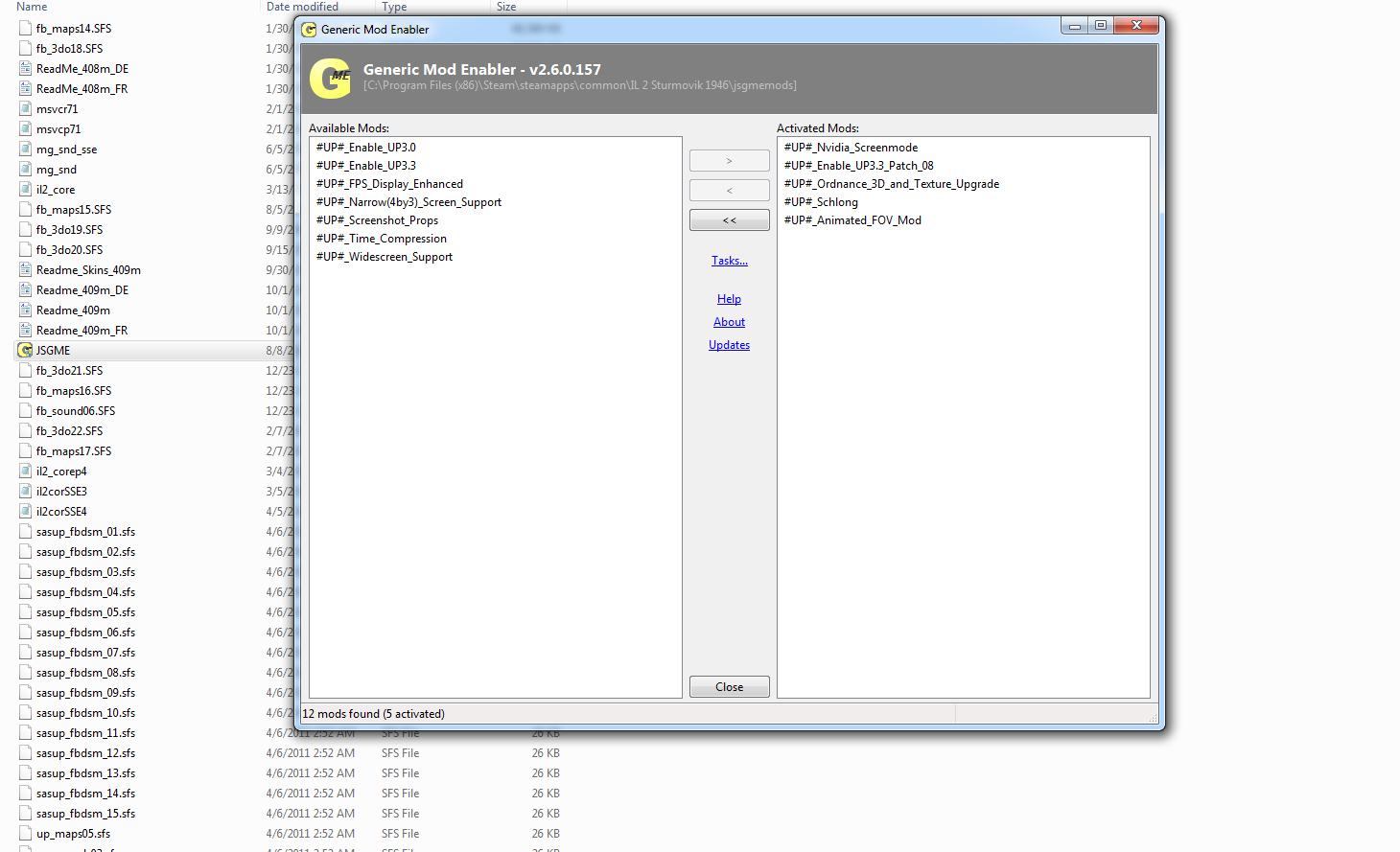Select msvcp71 file in Explorer

coord(58,129)
